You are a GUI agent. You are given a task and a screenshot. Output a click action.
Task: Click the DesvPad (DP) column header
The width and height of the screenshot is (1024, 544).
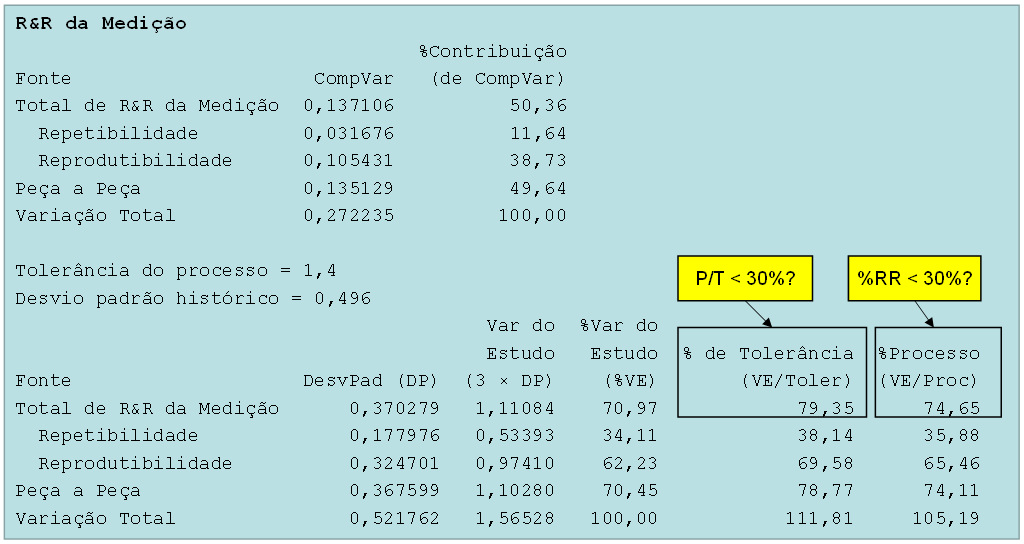(370, 381)
